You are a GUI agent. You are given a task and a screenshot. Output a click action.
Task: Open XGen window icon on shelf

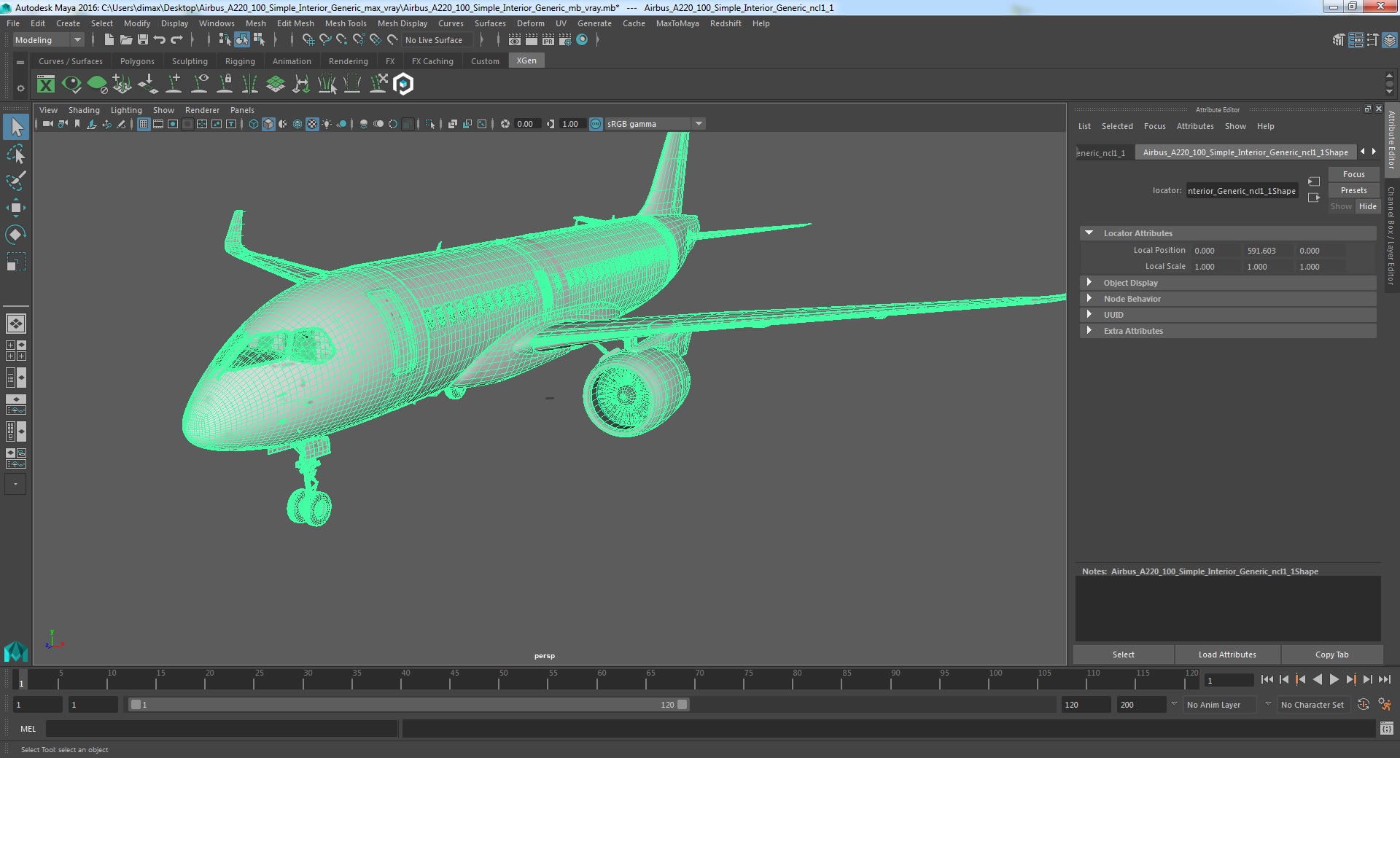coord(46,85)
